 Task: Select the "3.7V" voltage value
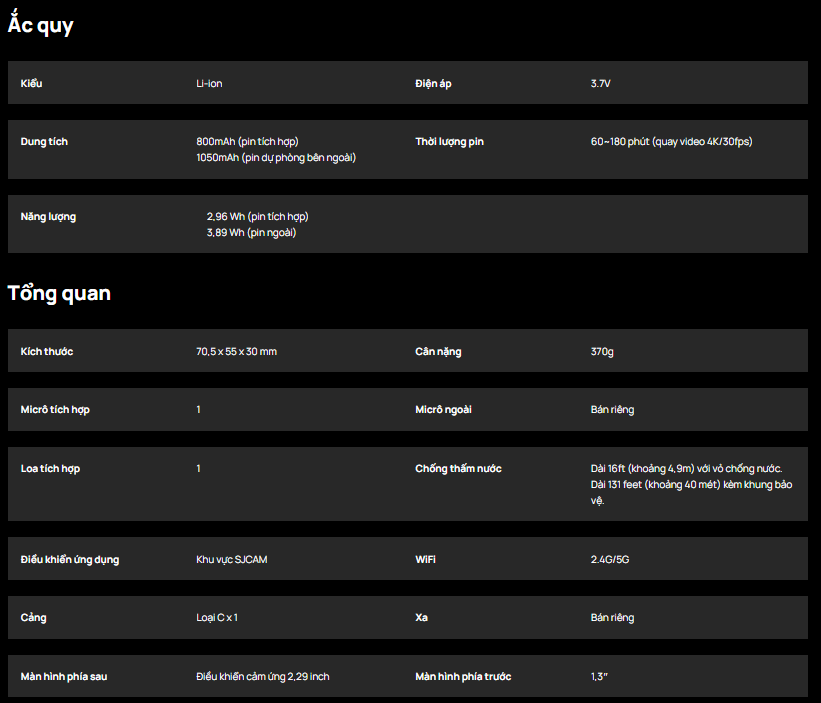600,83
